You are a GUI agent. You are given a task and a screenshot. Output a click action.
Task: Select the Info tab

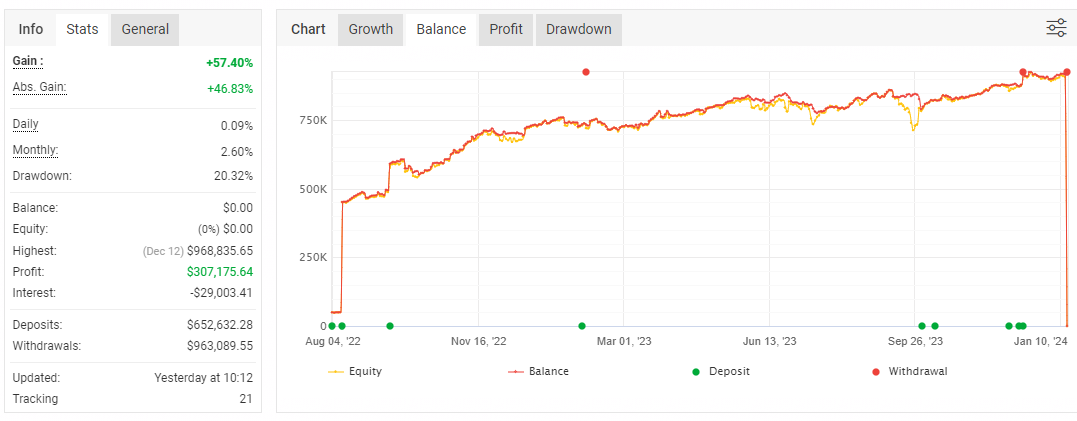coord(31,30)
